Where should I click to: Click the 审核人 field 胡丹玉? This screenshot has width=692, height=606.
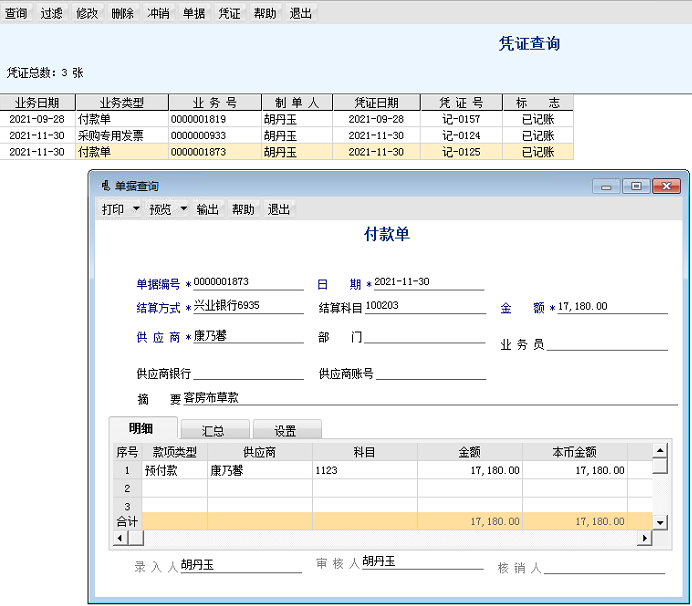422,562
